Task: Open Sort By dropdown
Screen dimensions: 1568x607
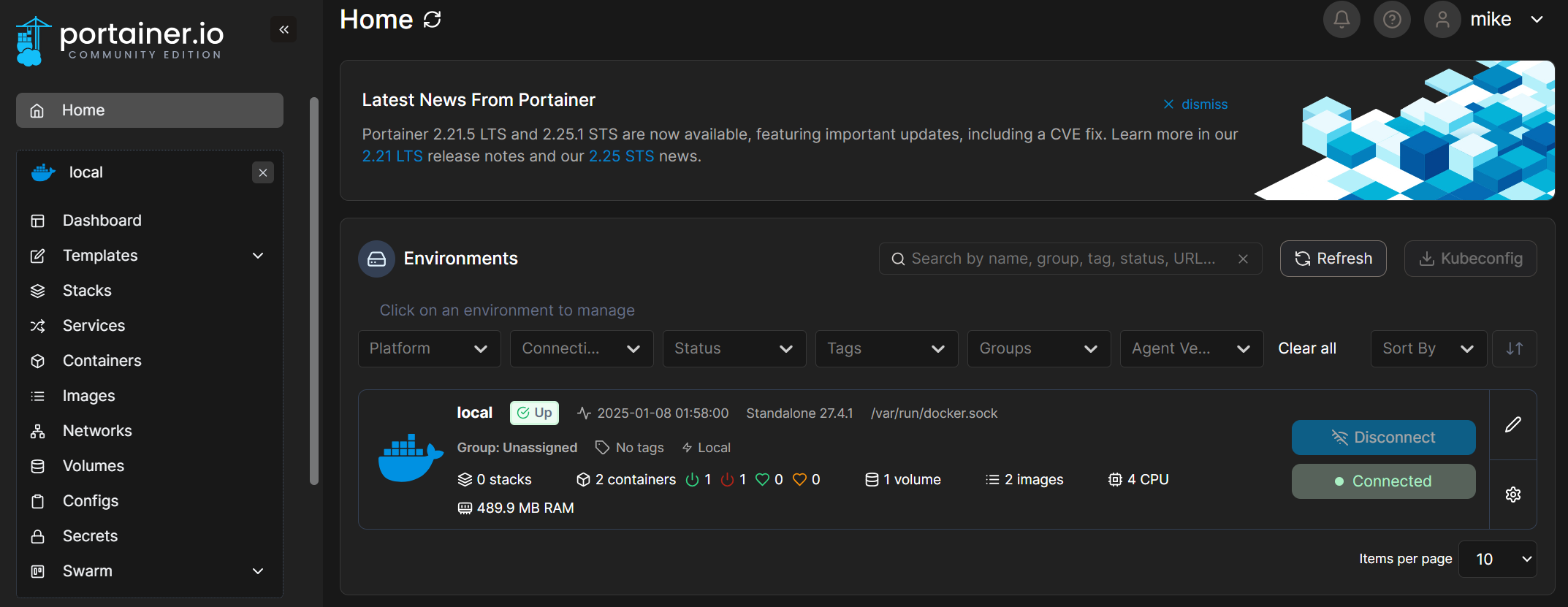Action: pos(1428,348)
